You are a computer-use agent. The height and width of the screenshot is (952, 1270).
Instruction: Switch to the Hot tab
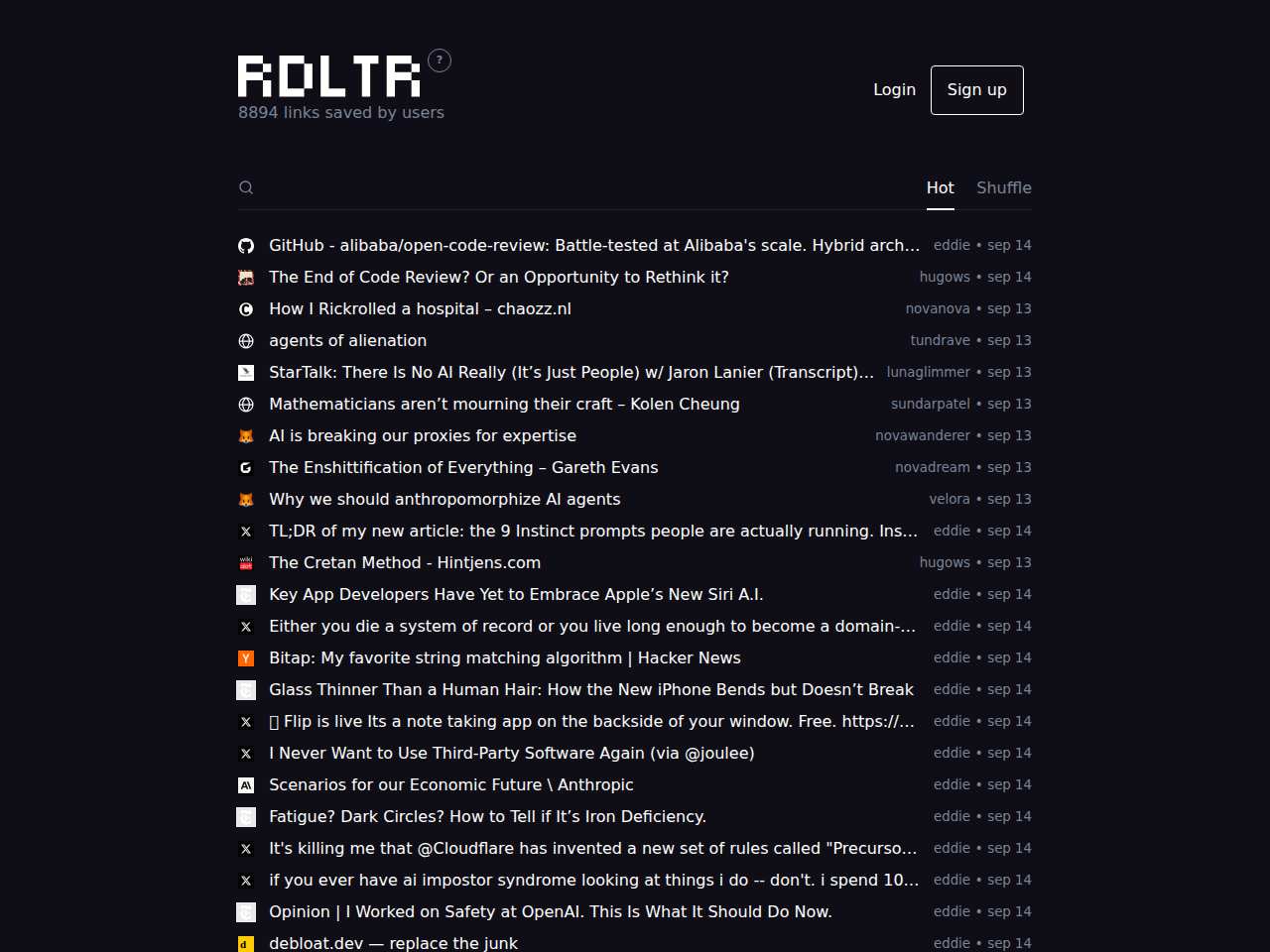[940, 187]
